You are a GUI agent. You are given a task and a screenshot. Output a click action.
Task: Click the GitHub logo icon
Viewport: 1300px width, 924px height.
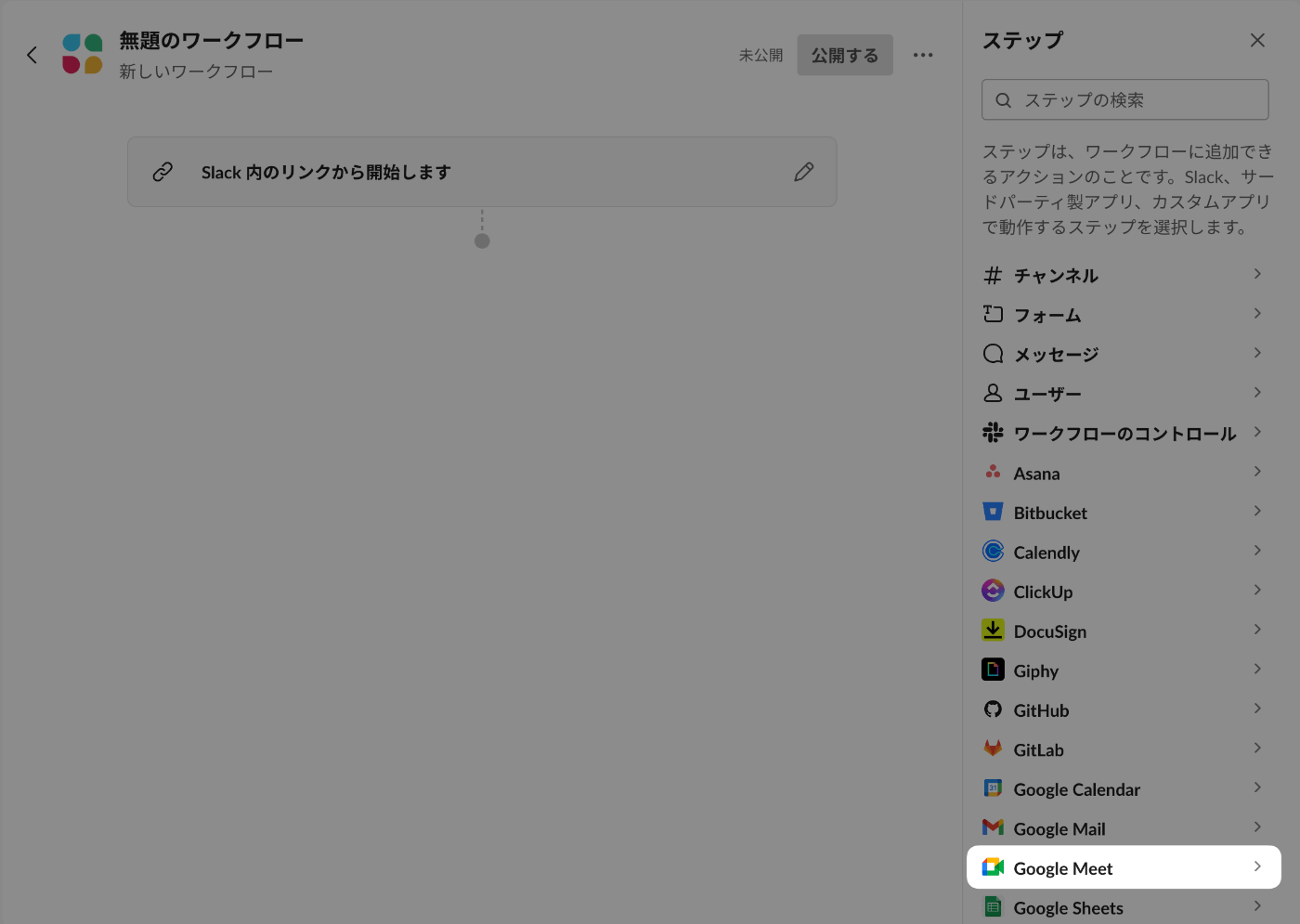pos(993,709)
